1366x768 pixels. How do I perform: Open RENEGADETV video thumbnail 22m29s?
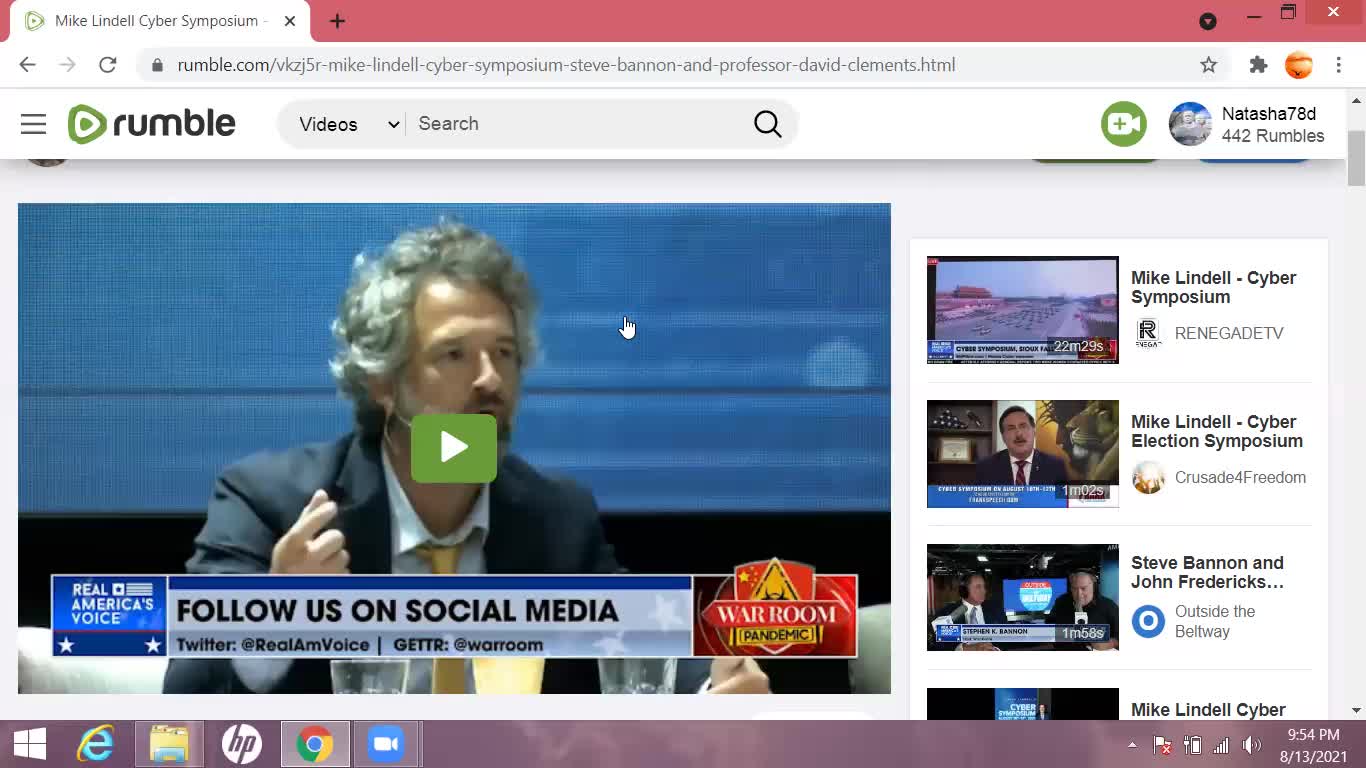(x=1022, y=309)
